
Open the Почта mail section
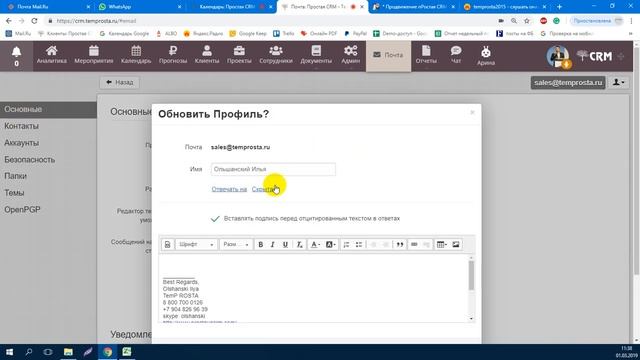388,55
